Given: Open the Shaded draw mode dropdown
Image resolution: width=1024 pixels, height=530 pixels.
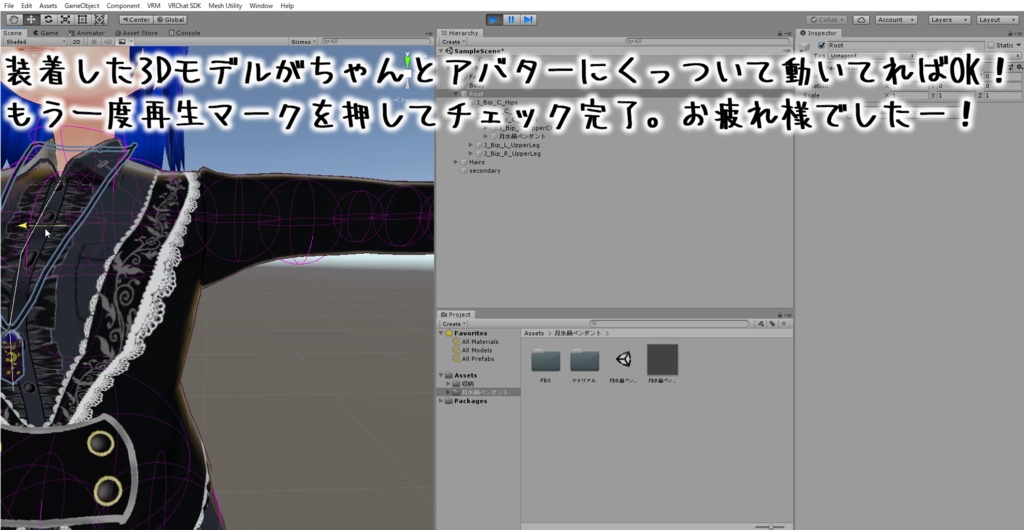Looking at the screenshot, I should pyautogui.click(x=34, y=41).
